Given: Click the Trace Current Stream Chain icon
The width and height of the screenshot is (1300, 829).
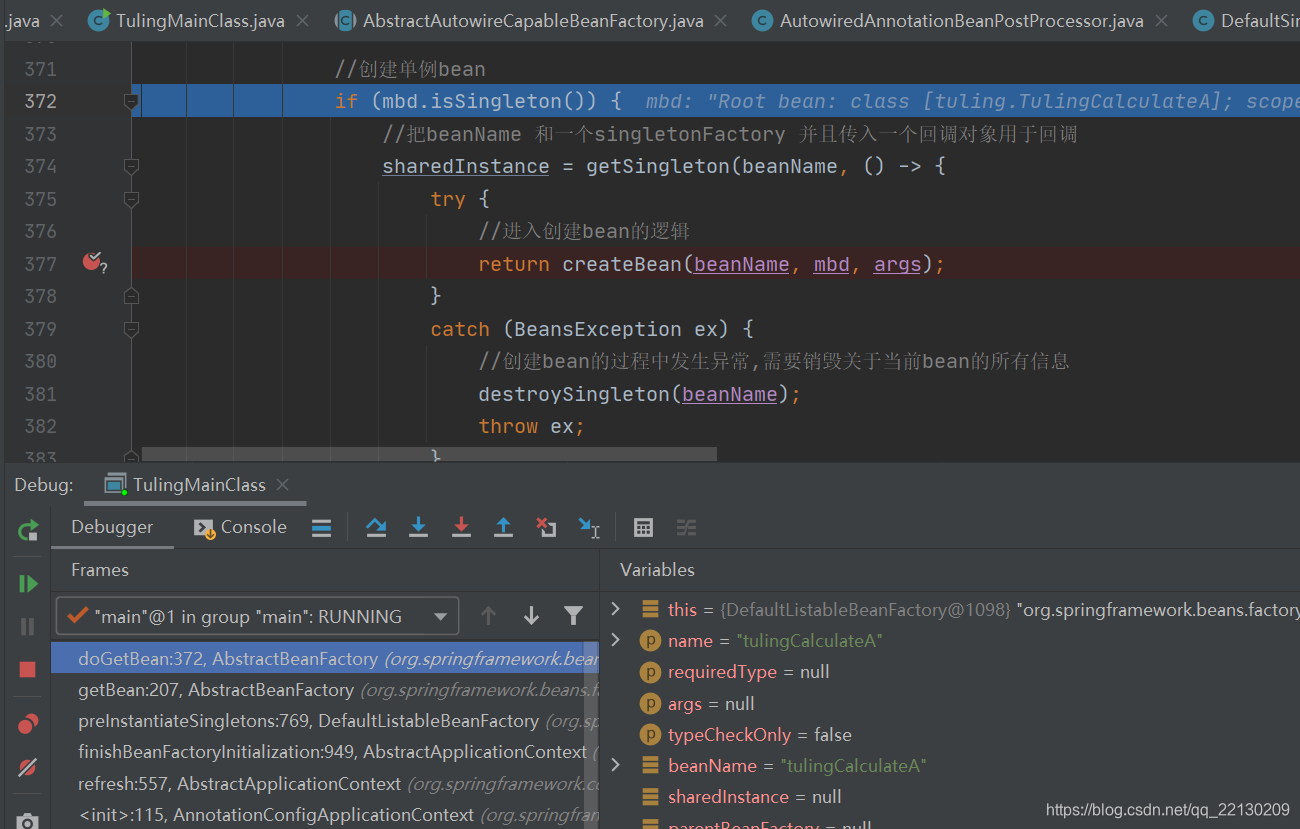Looking at the screenshot, I should click(686, 527).
